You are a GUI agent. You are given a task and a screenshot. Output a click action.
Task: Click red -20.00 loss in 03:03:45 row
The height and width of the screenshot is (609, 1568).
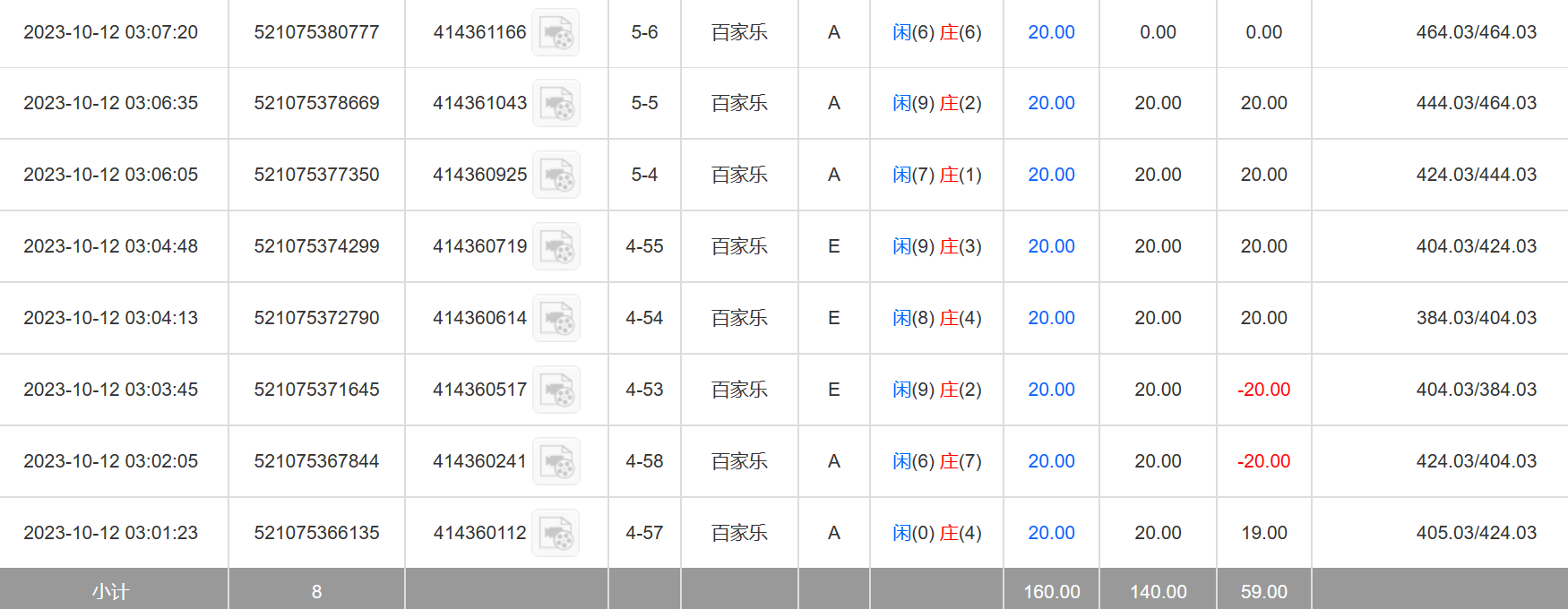1263,390
